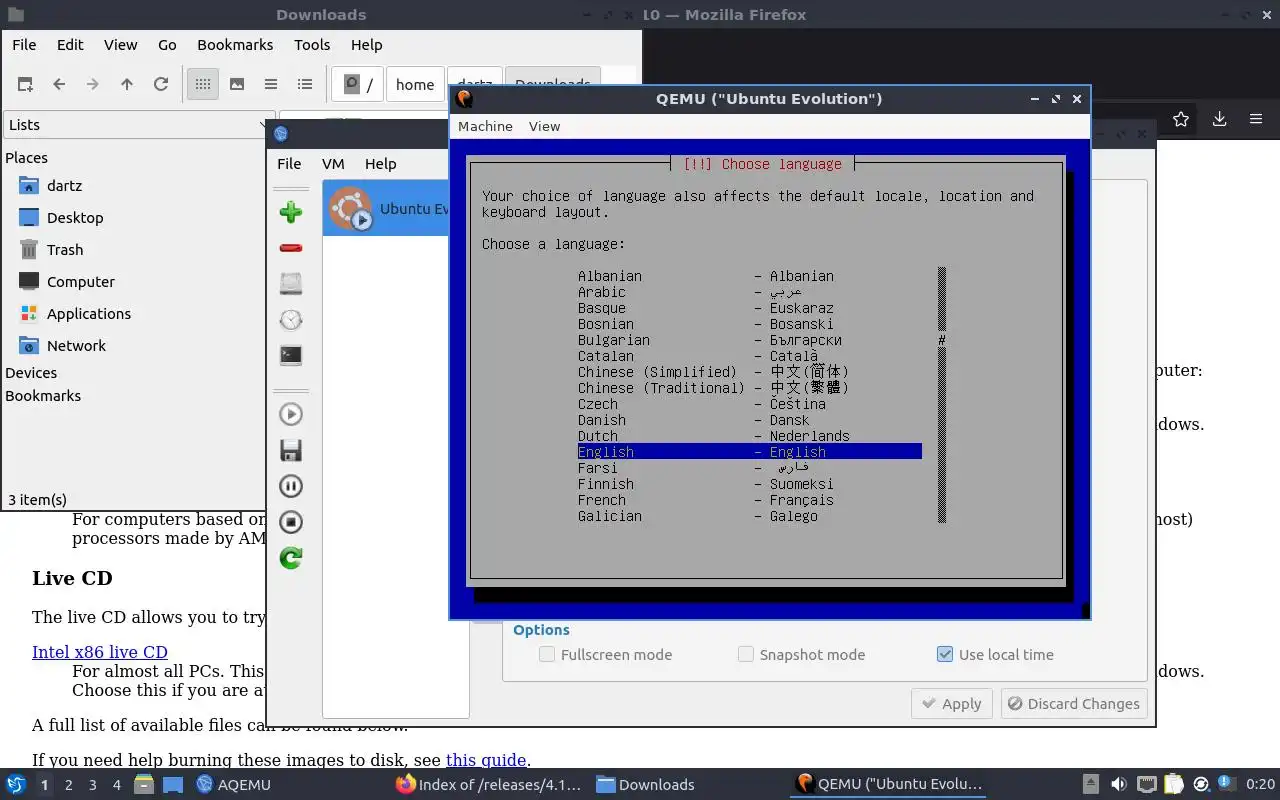Open QEMU View menu

544,126
